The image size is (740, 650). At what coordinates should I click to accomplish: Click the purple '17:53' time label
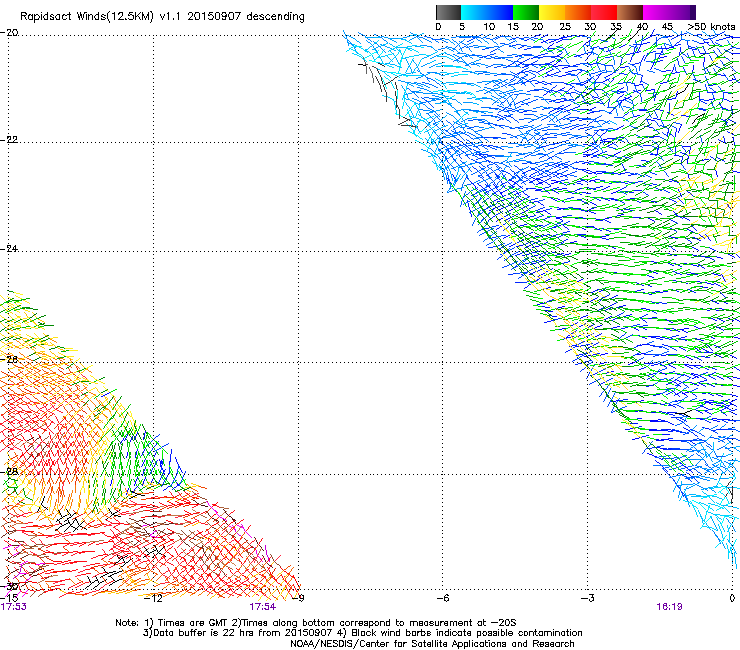pos(14,607)
